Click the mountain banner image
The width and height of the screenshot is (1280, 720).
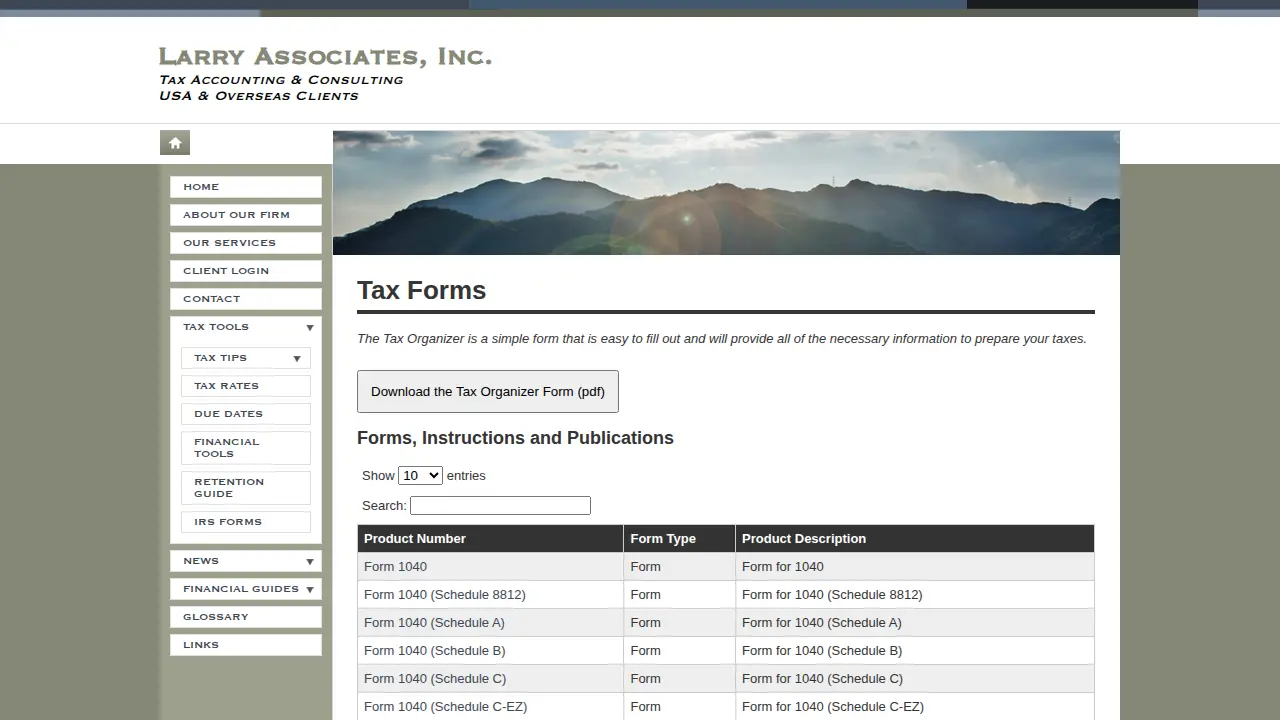[x=726, y=193]
